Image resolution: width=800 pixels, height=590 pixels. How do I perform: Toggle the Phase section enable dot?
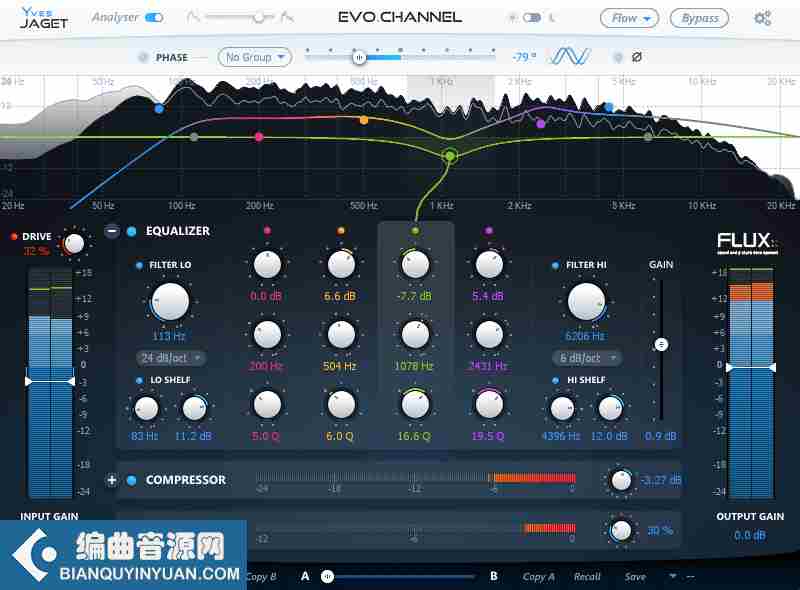[x=143, y=57]
